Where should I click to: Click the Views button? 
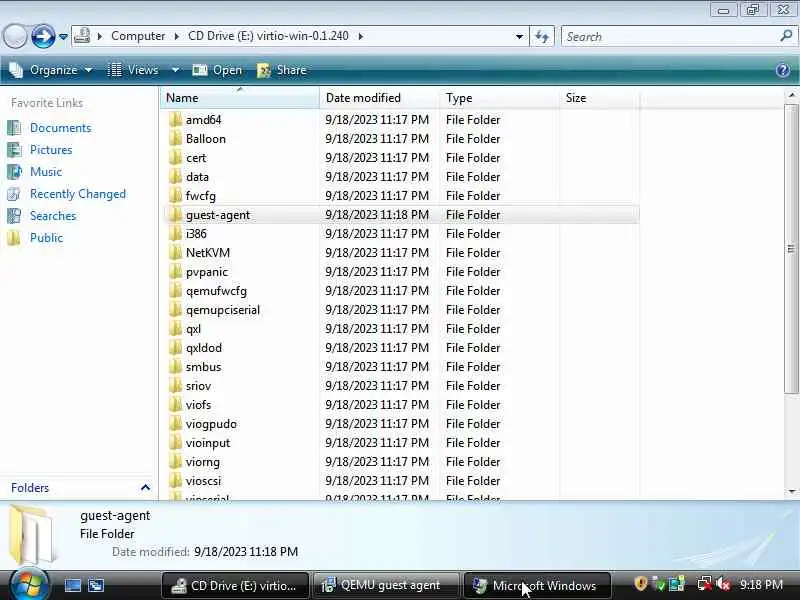133,70
